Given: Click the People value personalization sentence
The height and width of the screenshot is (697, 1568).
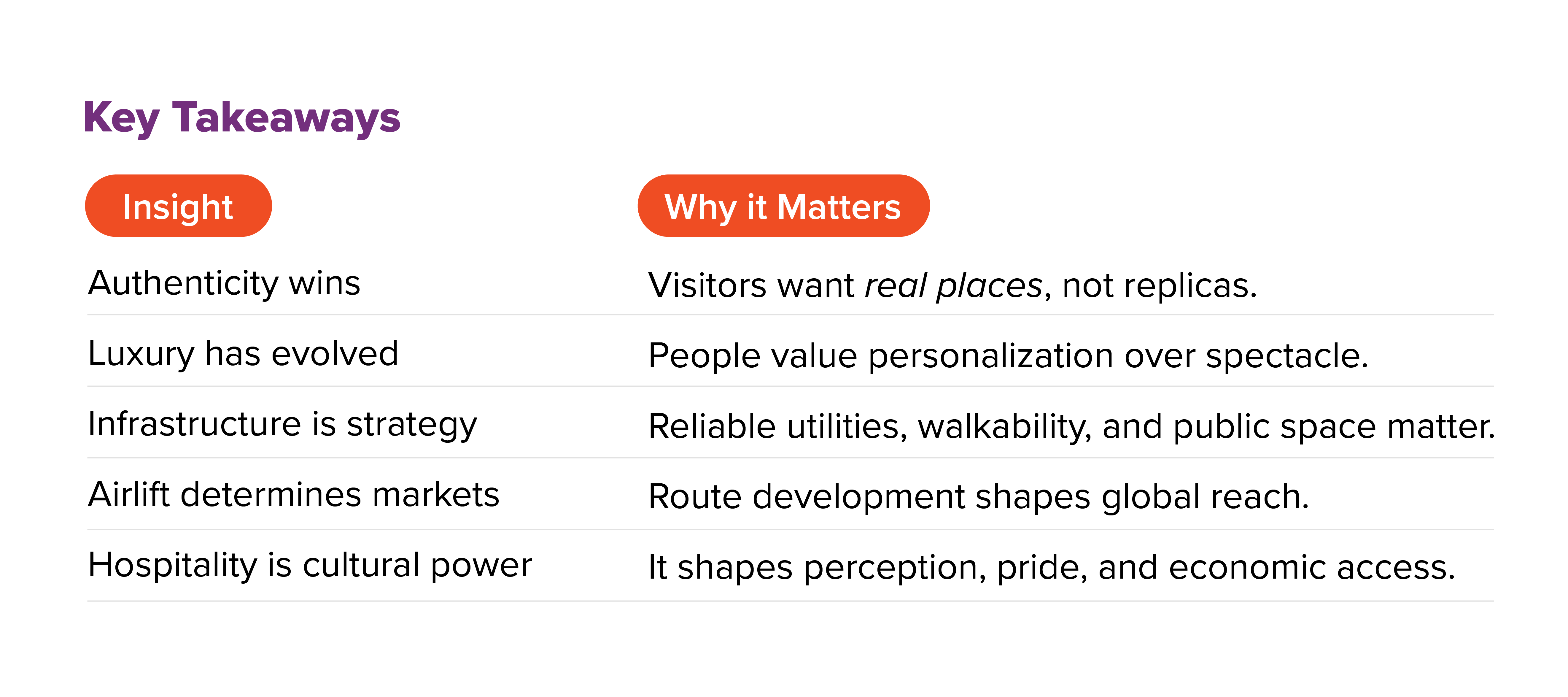Looking at the screenshot, I should [1007, 356].
